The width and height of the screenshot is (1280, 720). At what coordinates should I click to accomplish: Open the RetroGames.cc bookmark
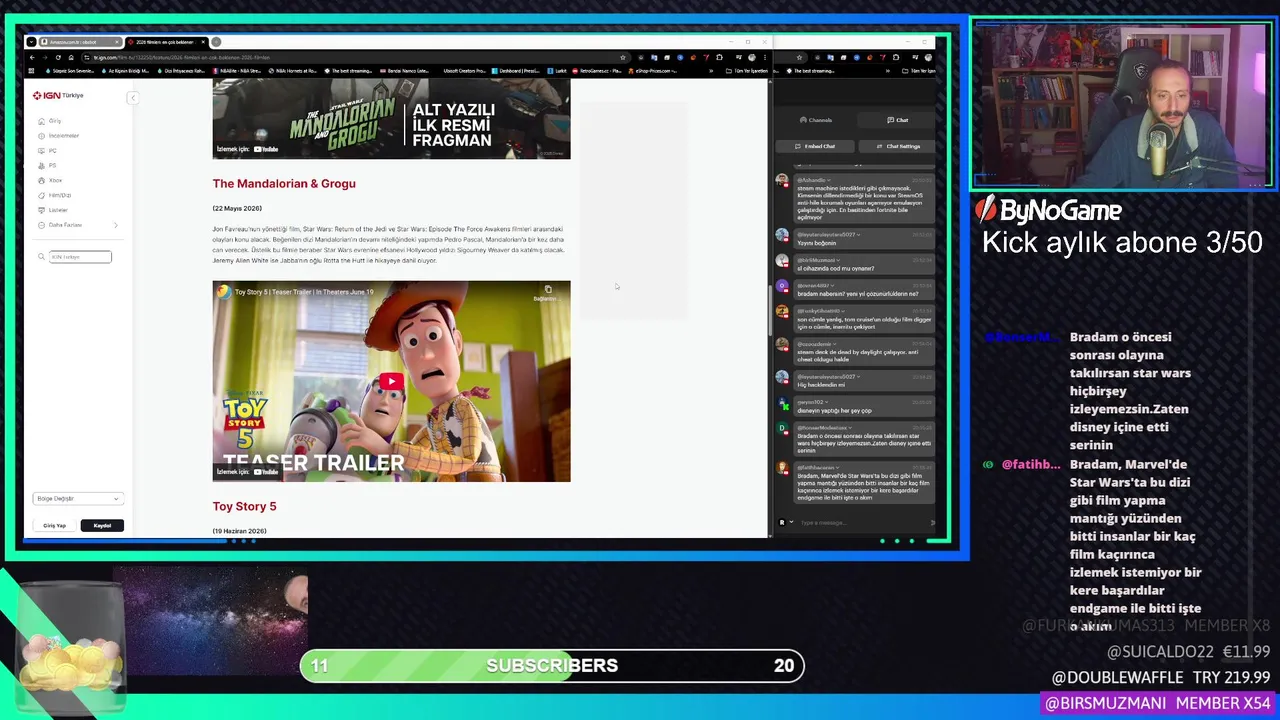(597, 71)
